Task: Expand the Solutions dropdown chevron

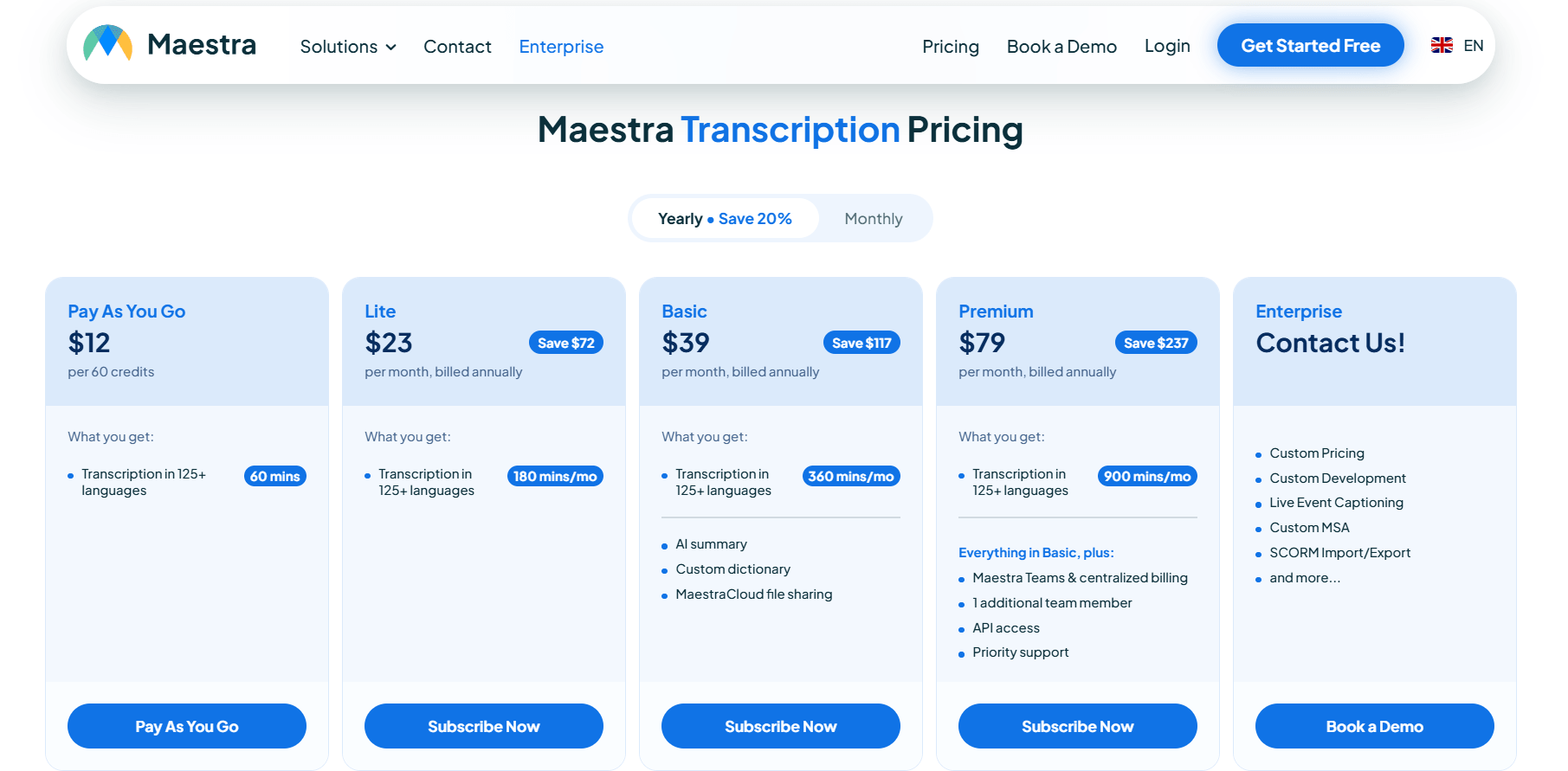Action: point(391,48)
